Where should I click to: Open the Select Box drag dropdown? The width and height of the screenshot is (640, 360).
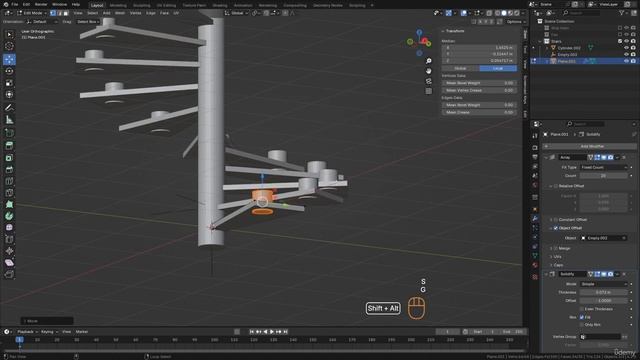pyautogui.click(x=88, y=22)
